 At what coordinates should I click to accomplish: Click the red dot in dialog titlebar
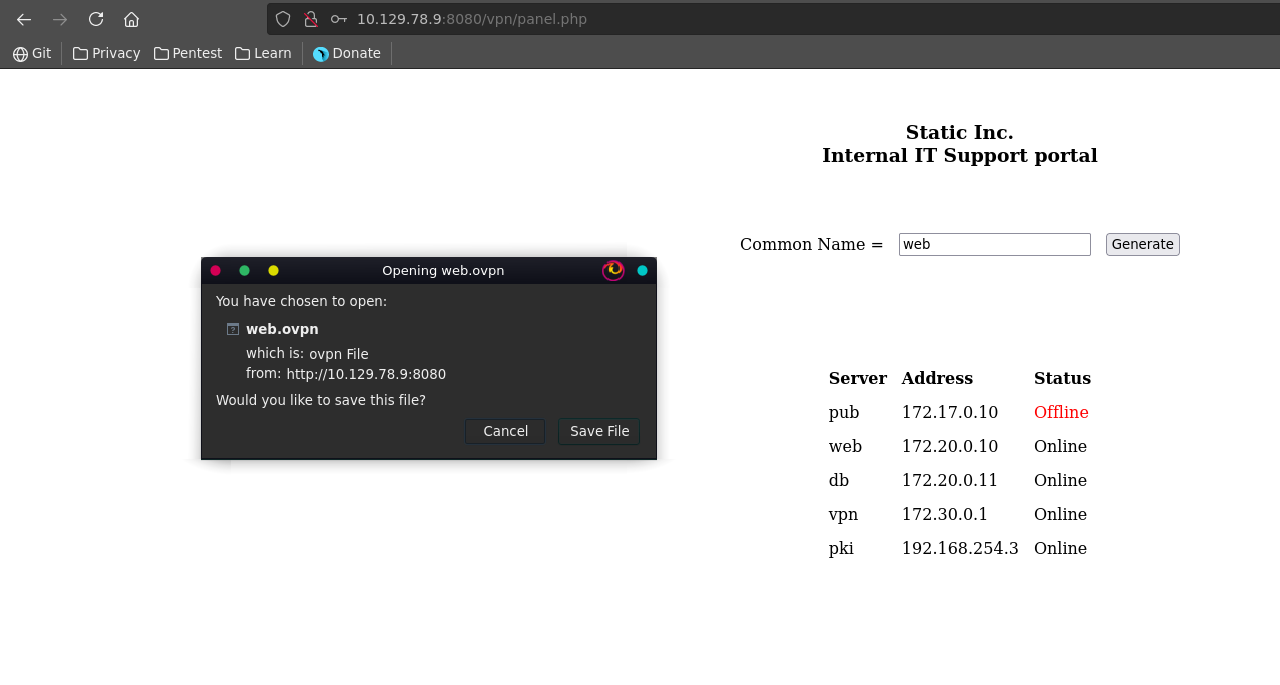click(x=215, y=270)
